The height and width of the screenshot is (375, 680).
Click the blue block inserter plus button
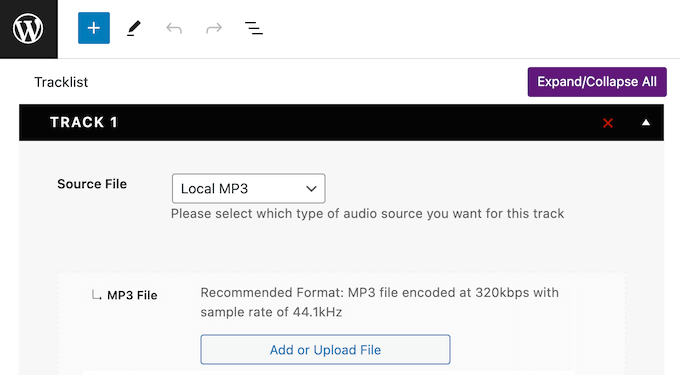point(94,28)
